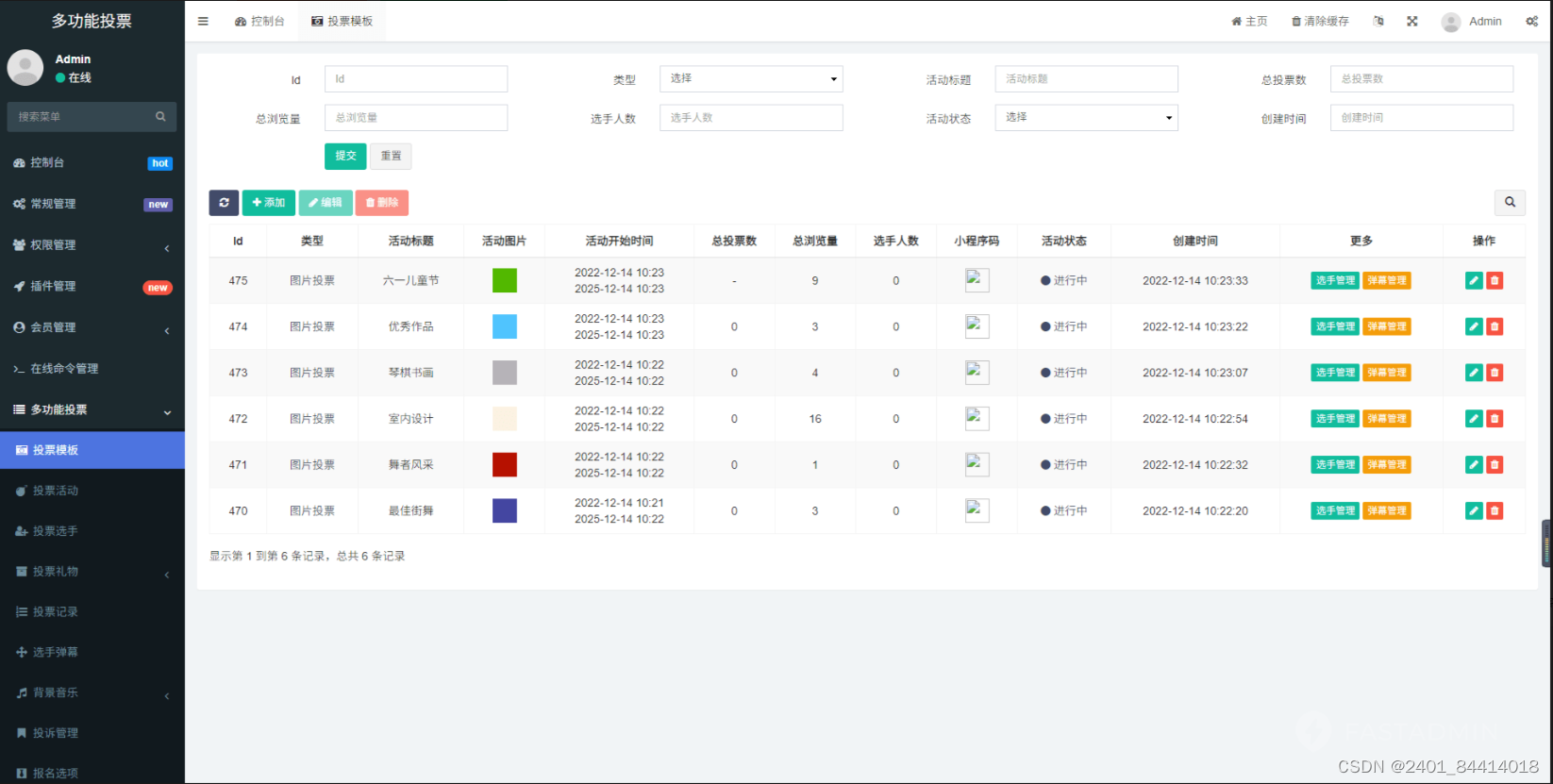
Task: Open the Admin user menu in header
Action: tap(1472, 21)
